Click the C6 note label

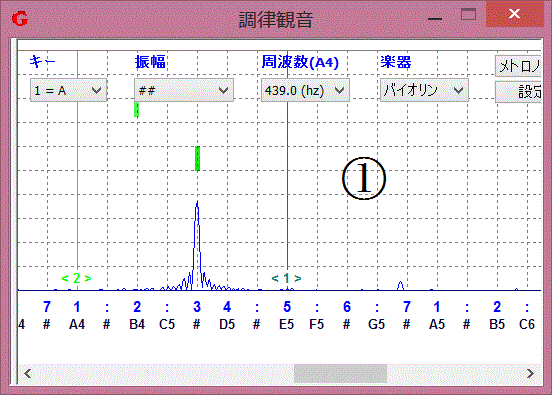point(527,324)
